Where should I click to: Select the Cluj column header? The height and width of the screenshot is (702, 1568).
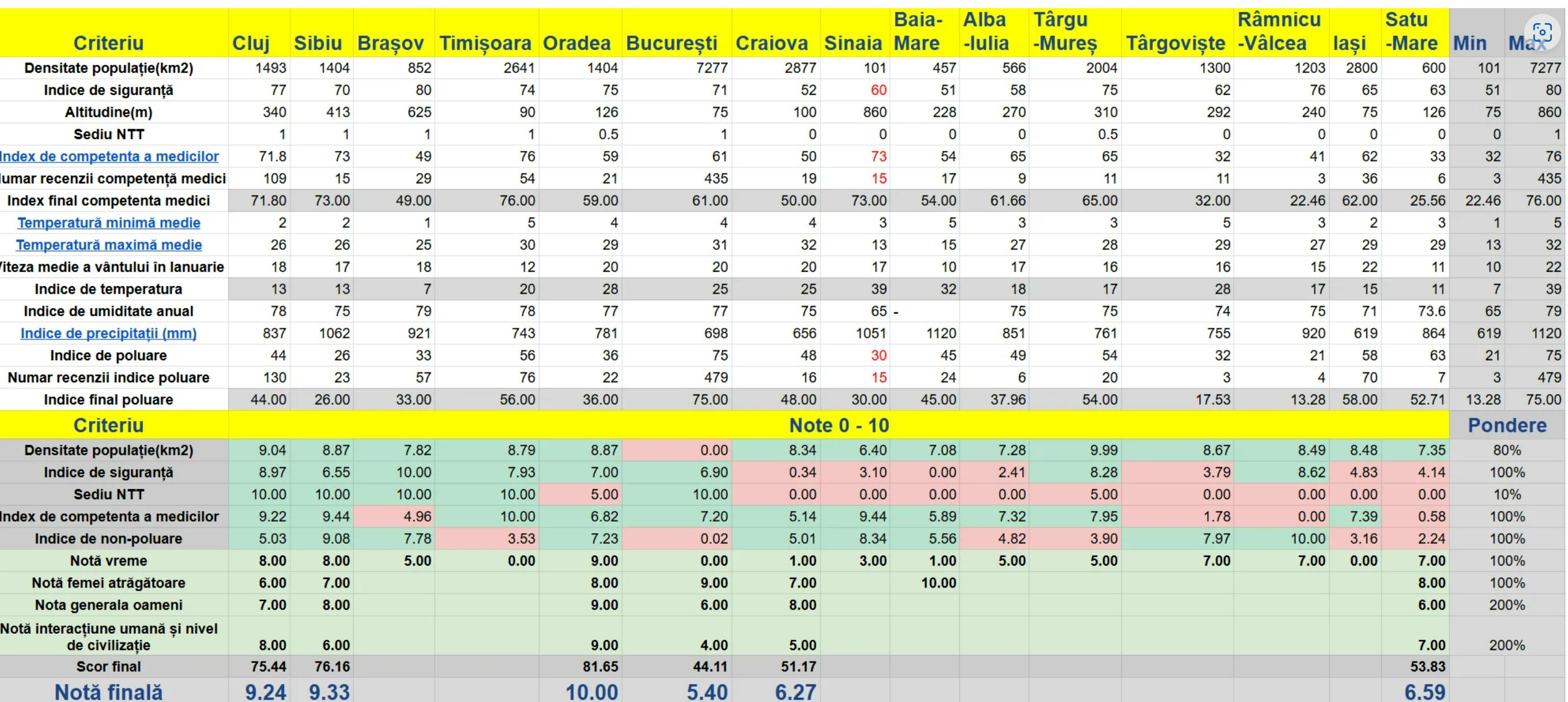(251, 43)
